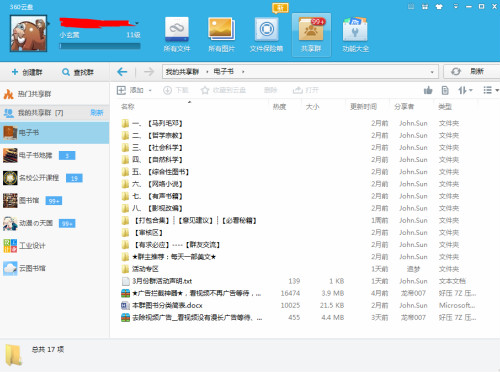Viewport: 500px width, 372px height.
Task: Select 电子书地摊 group in sidebar
Action: click(54, 155)
